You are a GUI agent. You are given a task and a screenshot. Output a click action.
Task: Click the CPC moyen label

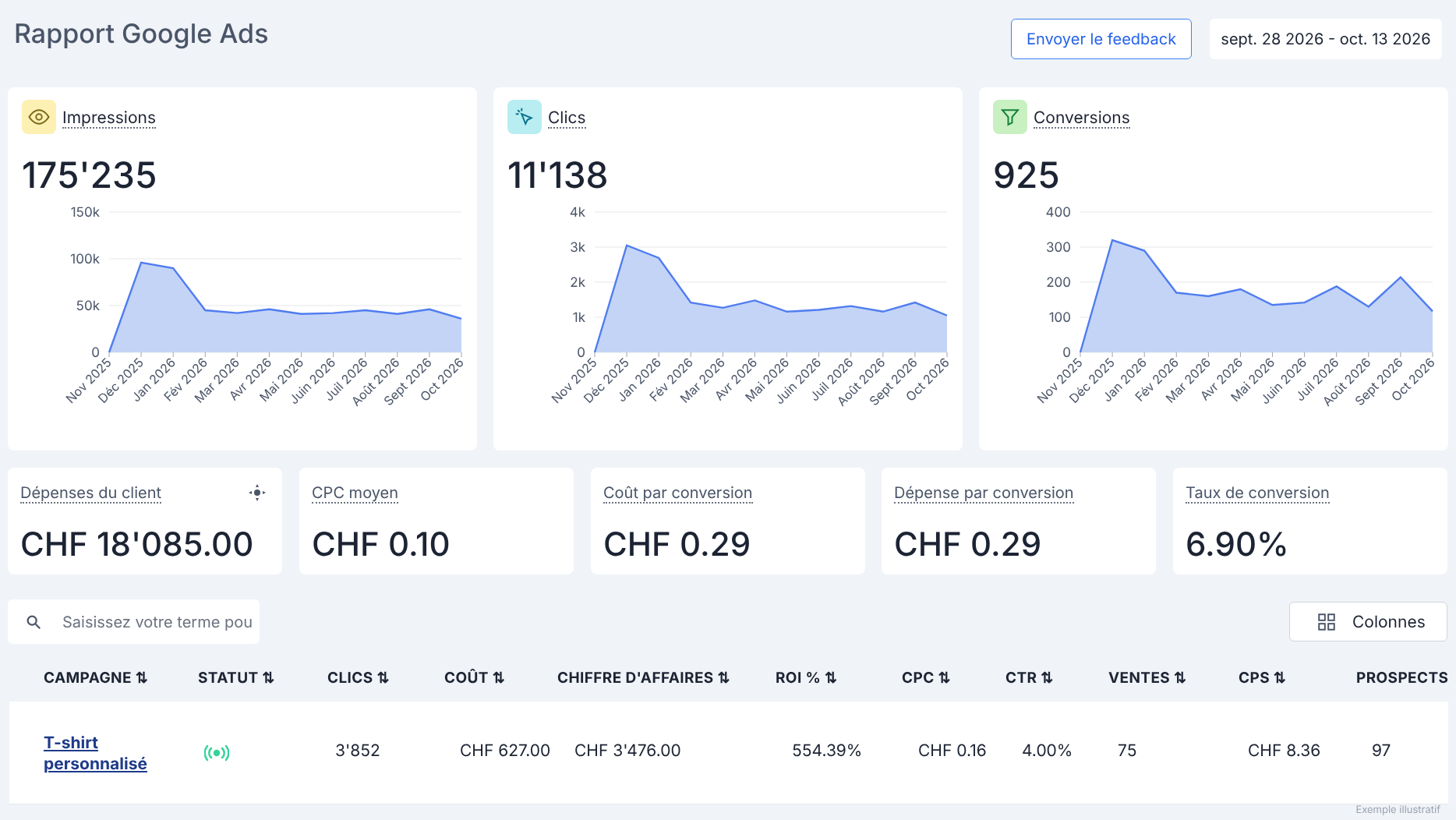pyautogui.click(x=355, y=493)
